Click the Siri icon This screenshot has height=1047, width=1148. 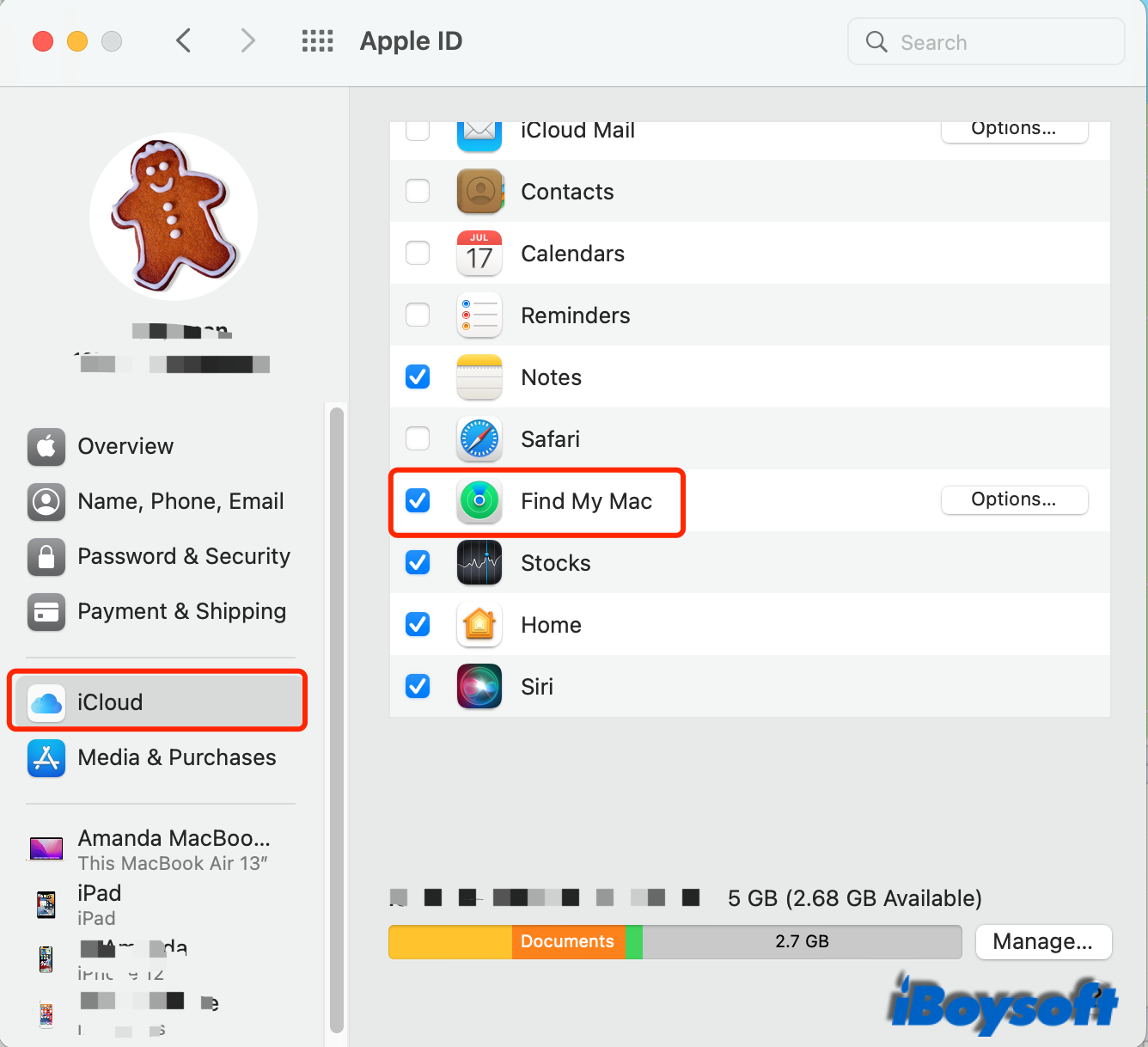[x=479, y=686]
